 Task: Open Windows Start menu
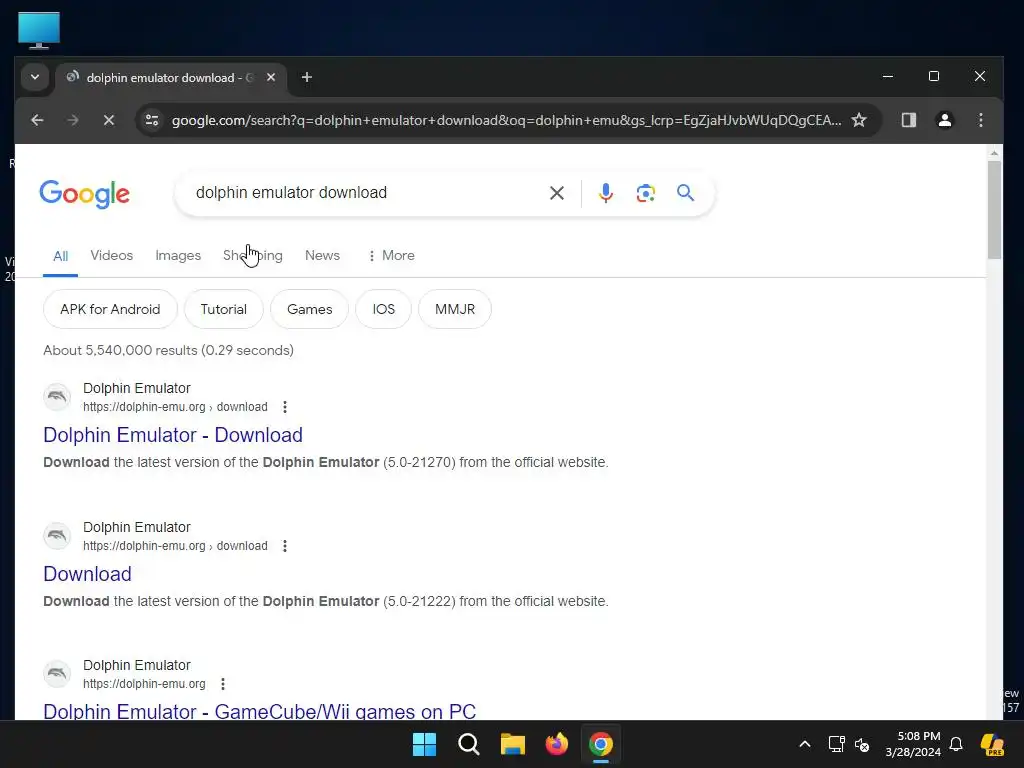click(424, 744)
